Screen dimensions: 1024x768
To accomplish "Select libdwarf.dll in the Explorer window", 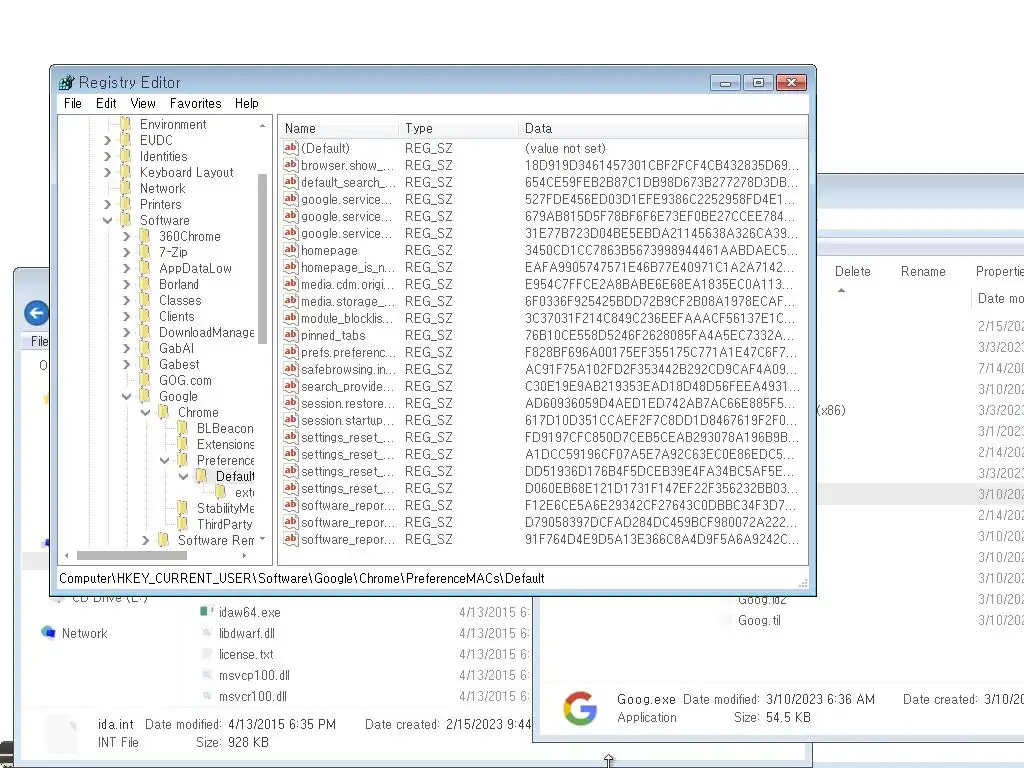I will pos(246,633).
